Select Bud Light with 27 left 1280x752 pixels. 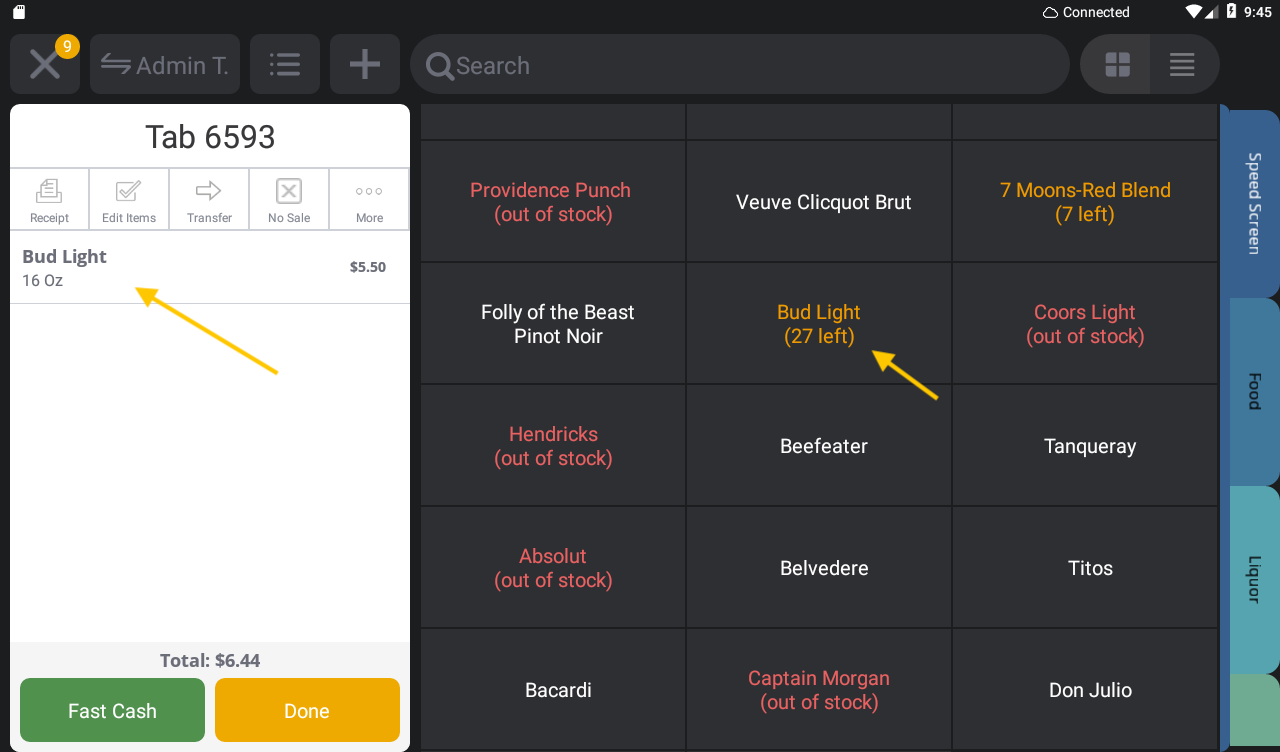click(818, 323)
